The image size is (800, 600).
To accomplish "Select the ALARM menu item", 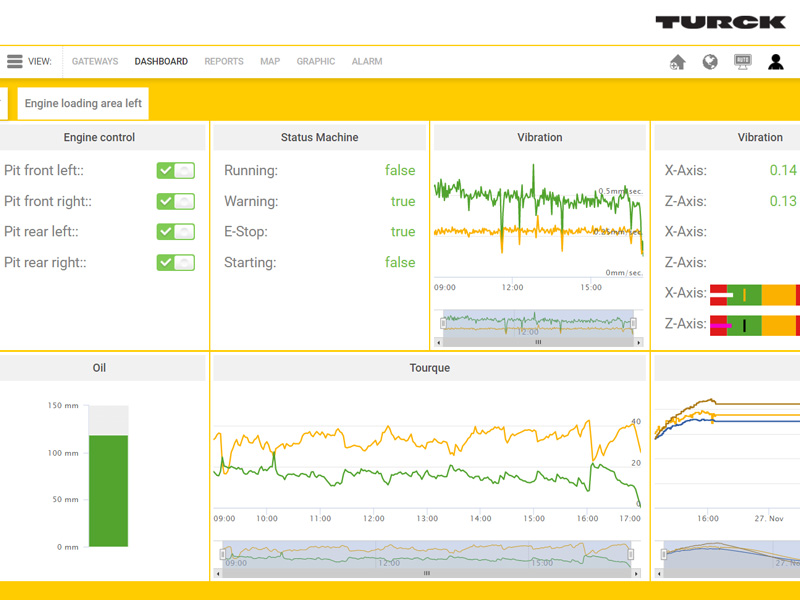I will pyautogui.click(x=367, y=62).
